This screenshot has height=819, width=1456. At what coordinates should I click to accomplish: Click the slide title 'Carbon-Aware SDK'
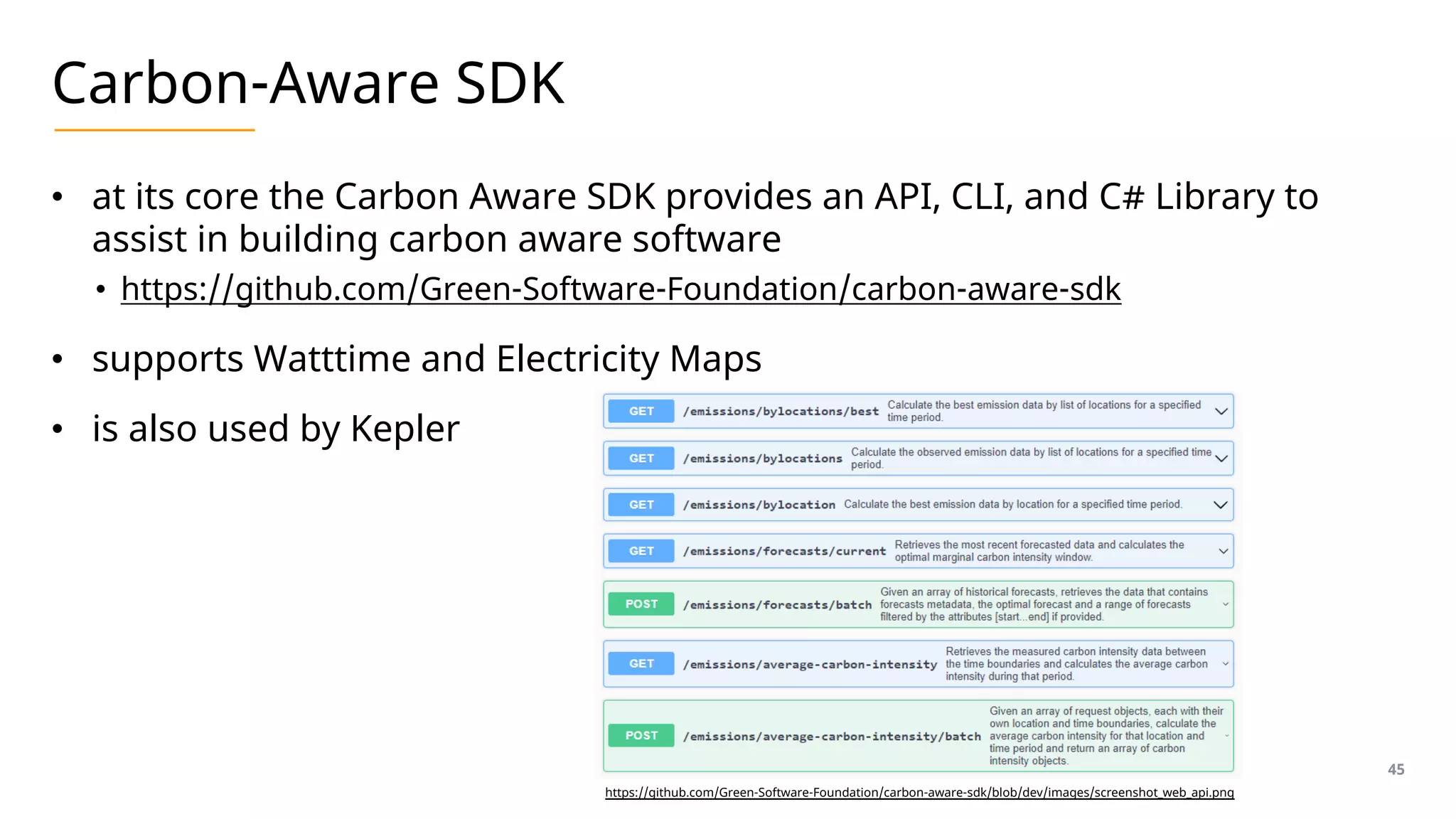coord(309,83)
